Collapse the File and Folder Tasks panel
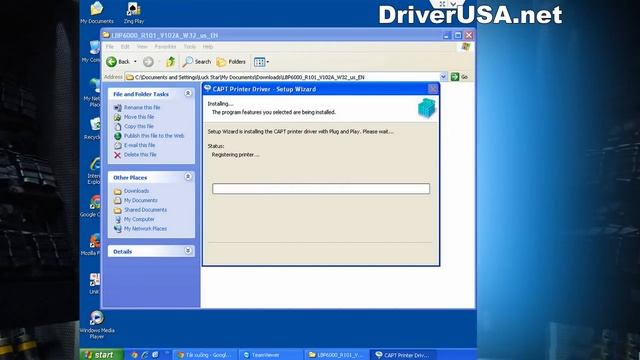 point(188,93)
